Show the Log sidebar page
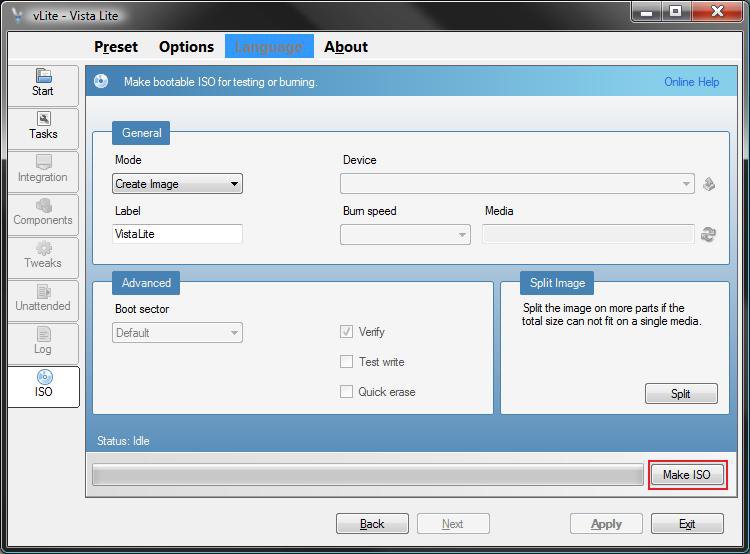 [43, 343]
